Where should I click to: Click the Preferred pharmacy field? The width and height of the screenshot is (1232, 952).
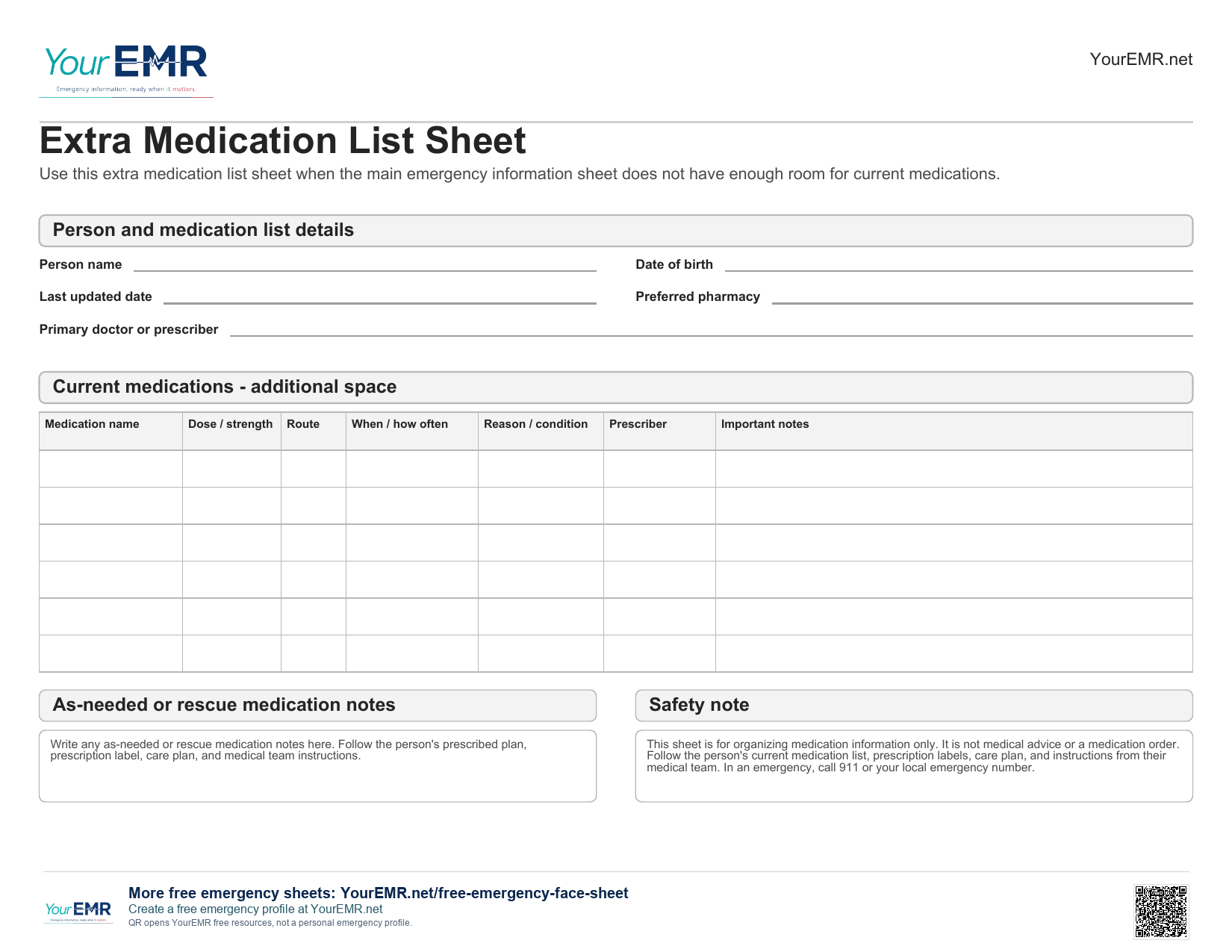[983, 296]
